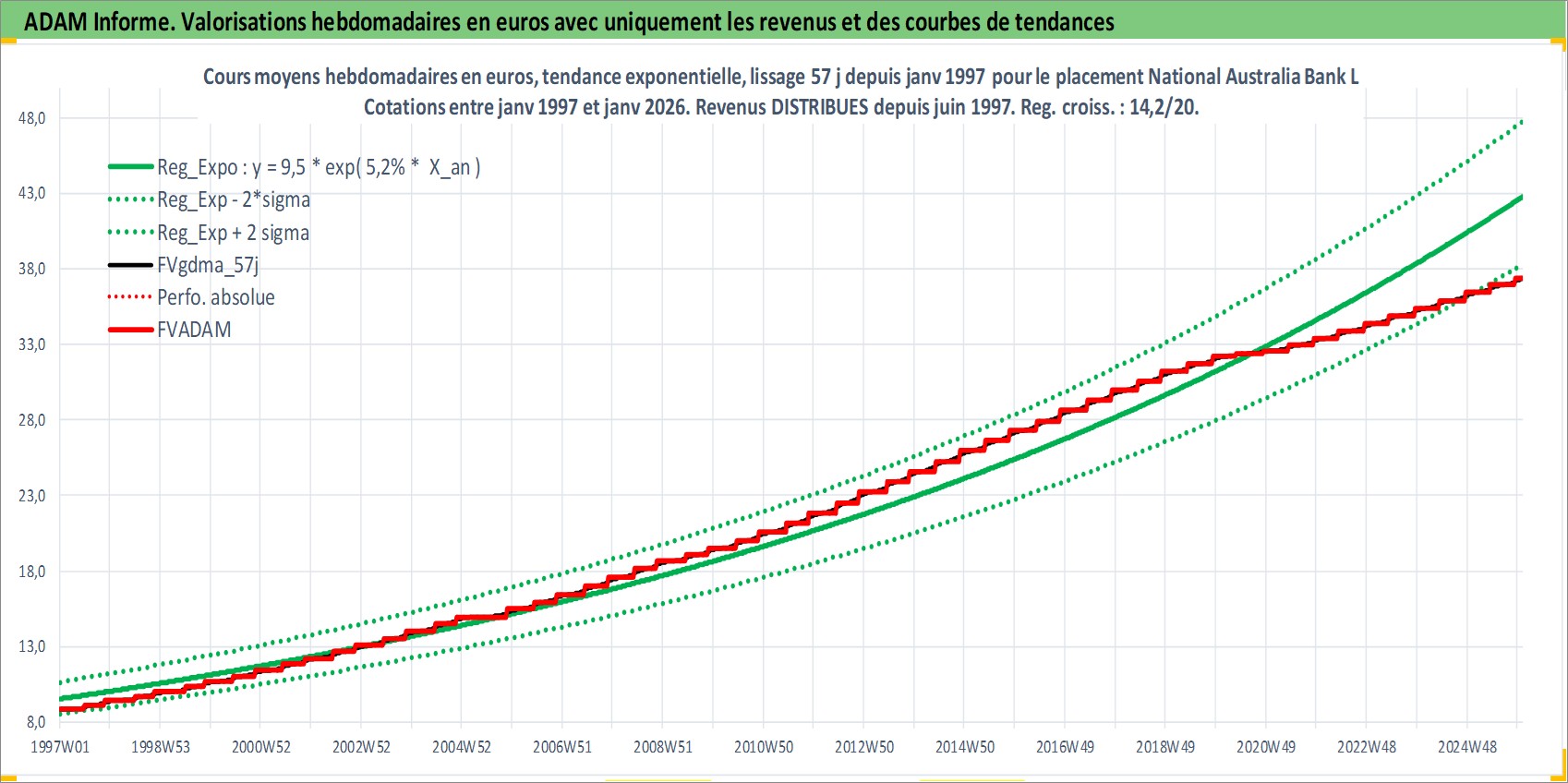Click the x-axis label 2020W49

[1266, 747]
